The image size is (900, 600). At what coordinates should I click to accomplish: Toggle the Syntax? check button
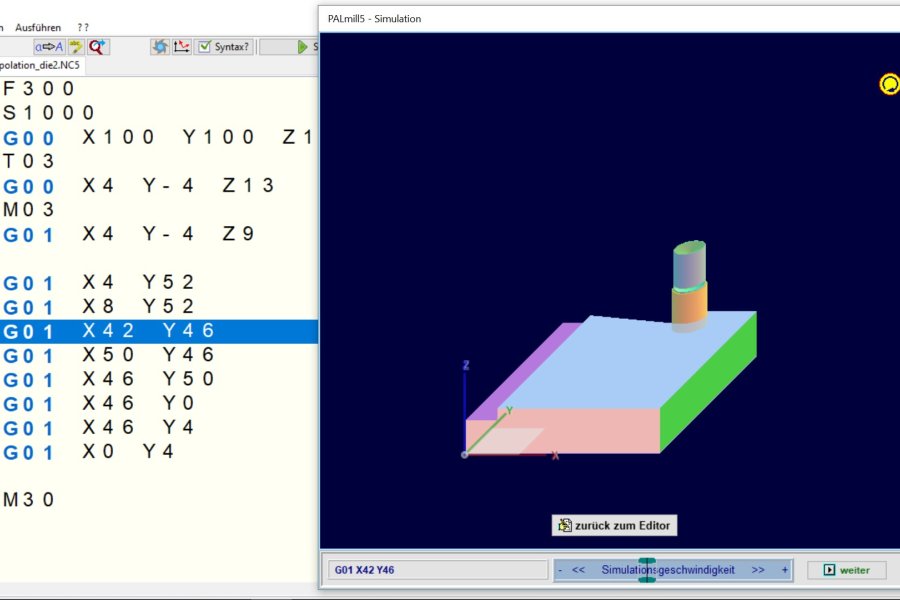point(224,46)
